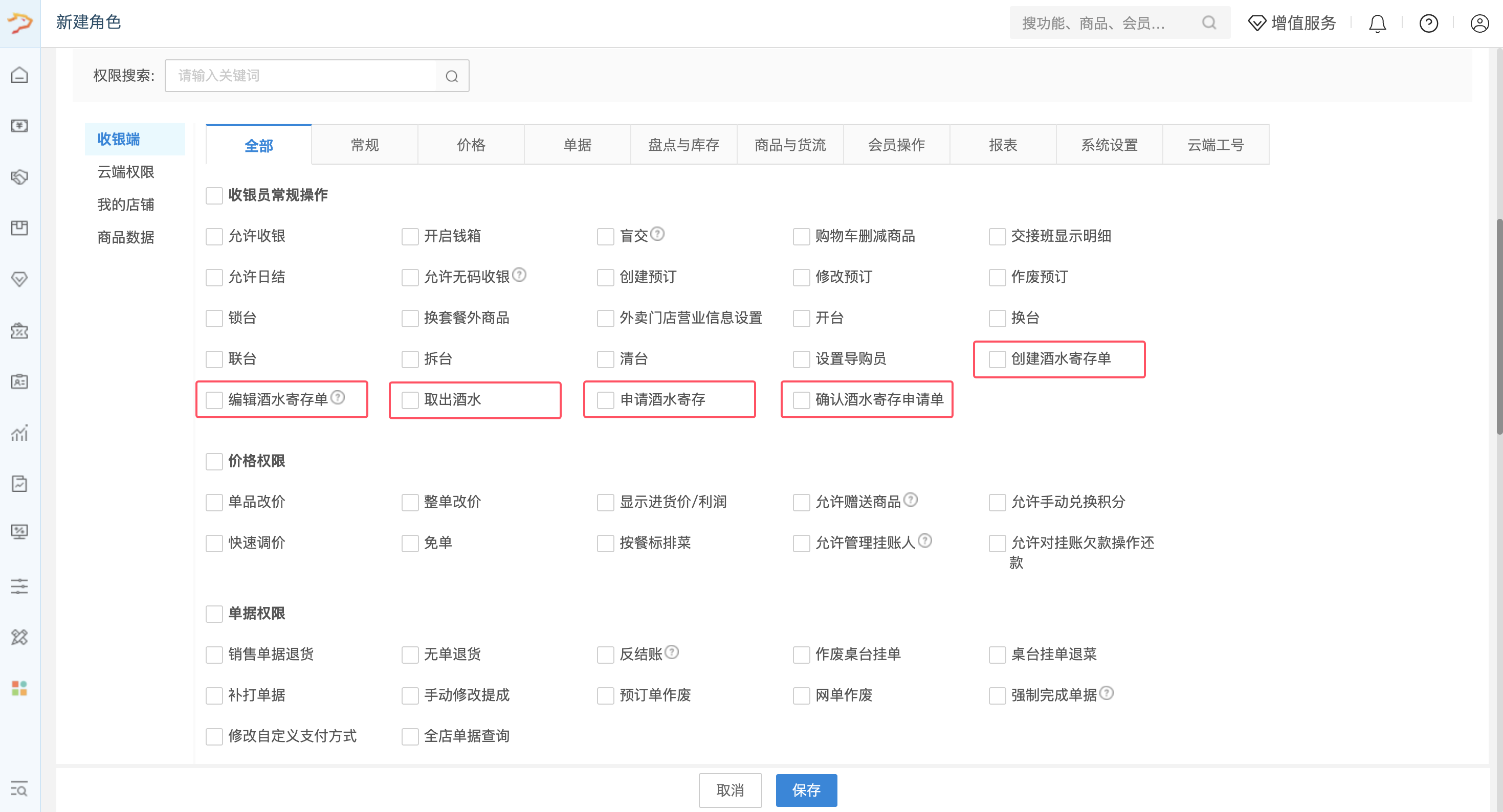
Task: Open the employee ID card sidebar icon
Action: [x=20, y=381]
